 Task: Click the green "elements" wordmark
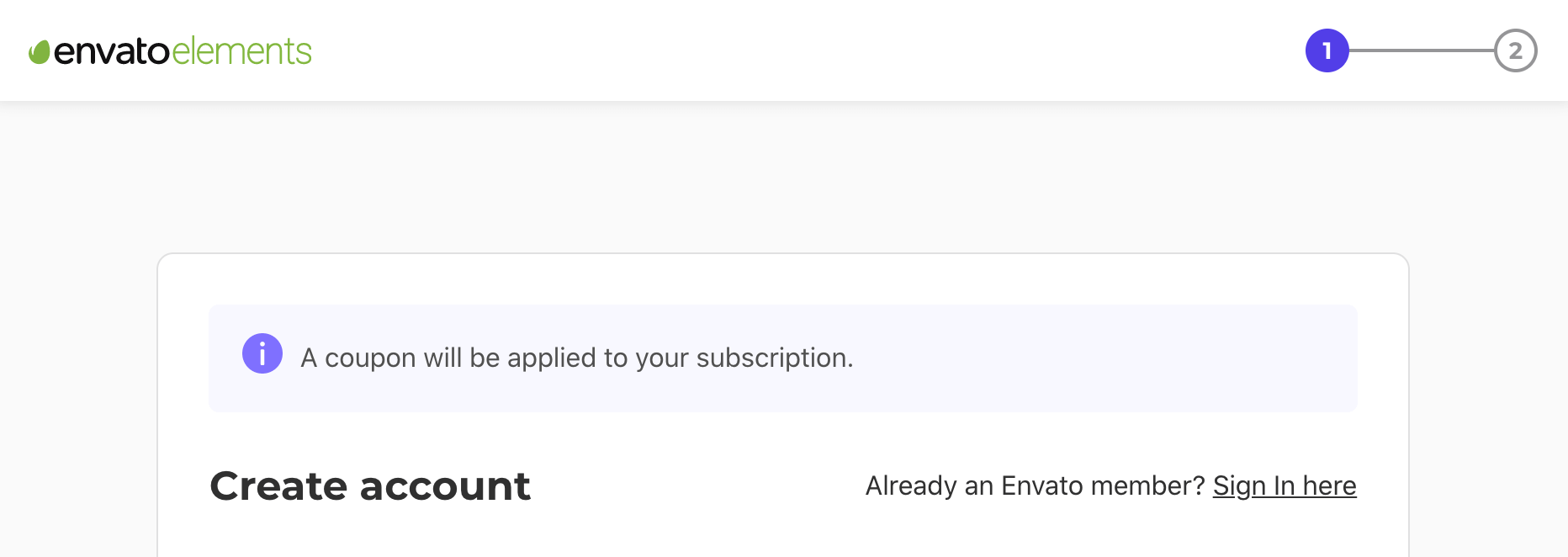click(x=242, y=51)
